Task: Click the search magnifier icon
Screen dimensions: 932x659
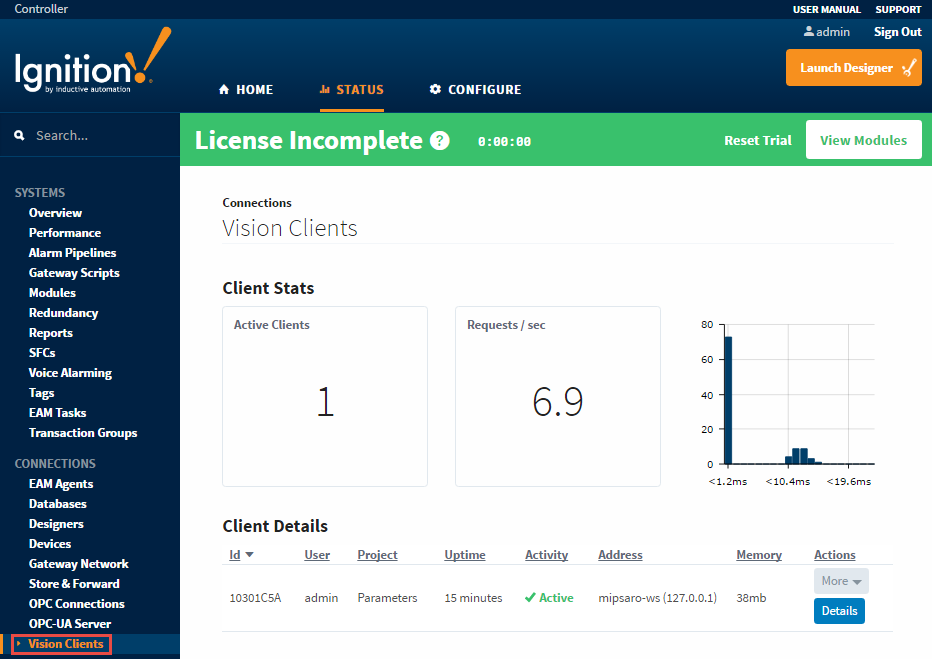Action: pyautogui.click(x=20, y=135)
